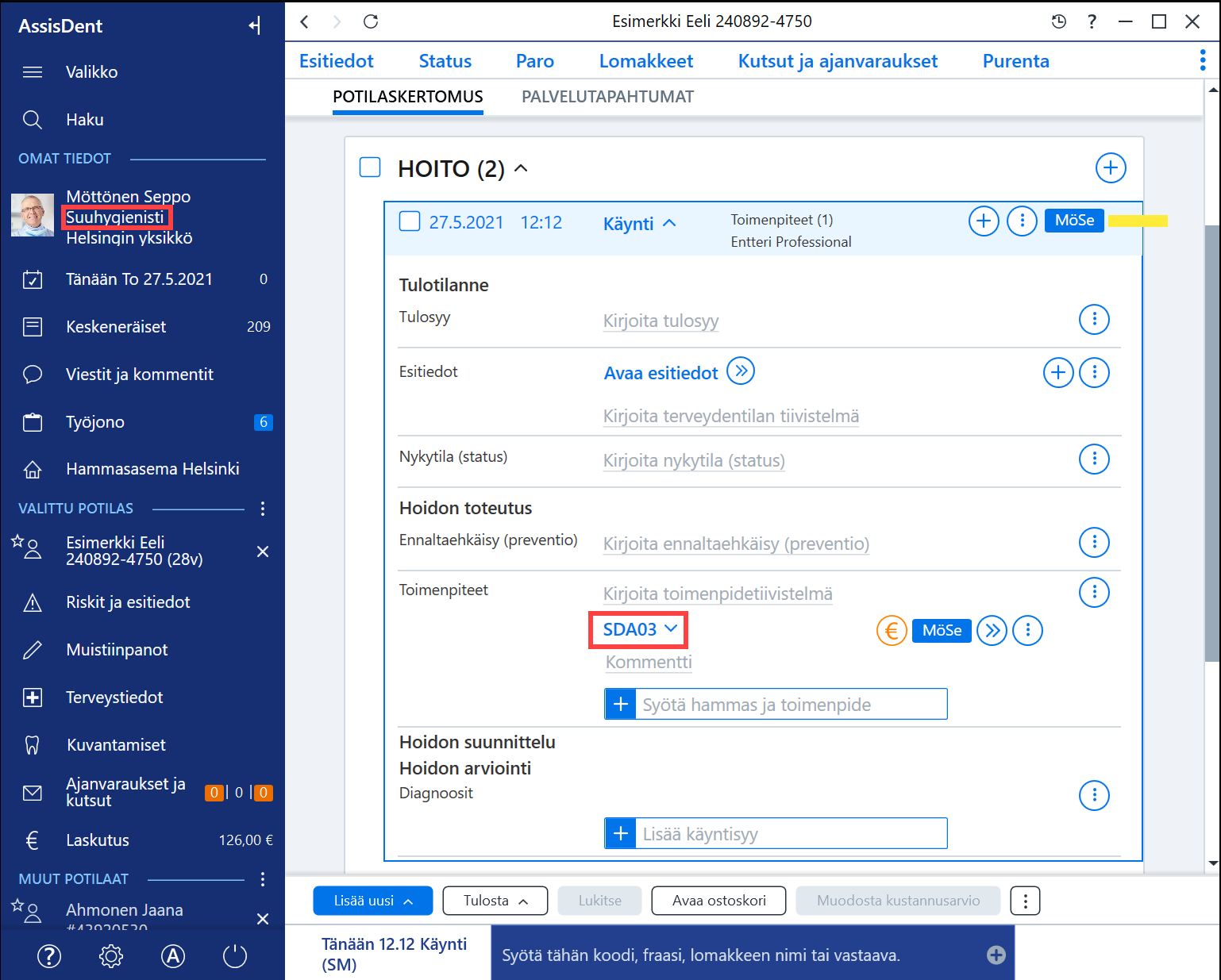Open VALITTU POTILAS section options
Image resolution: width=1221 pixels, height=980 pixels.
[263, 509]
